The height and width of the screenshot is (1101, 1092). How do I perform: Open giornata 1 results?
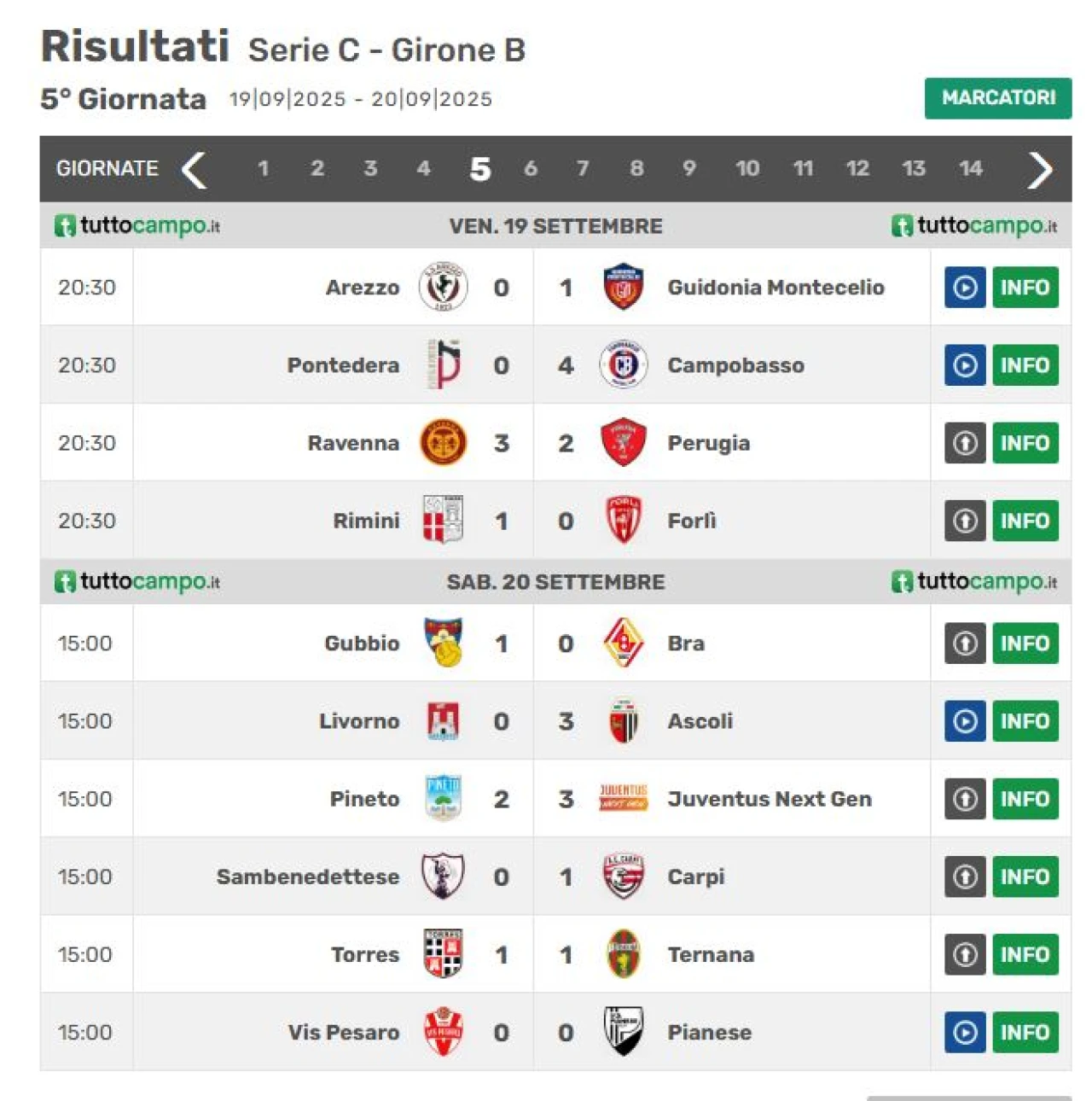click(x=264, y=169)
